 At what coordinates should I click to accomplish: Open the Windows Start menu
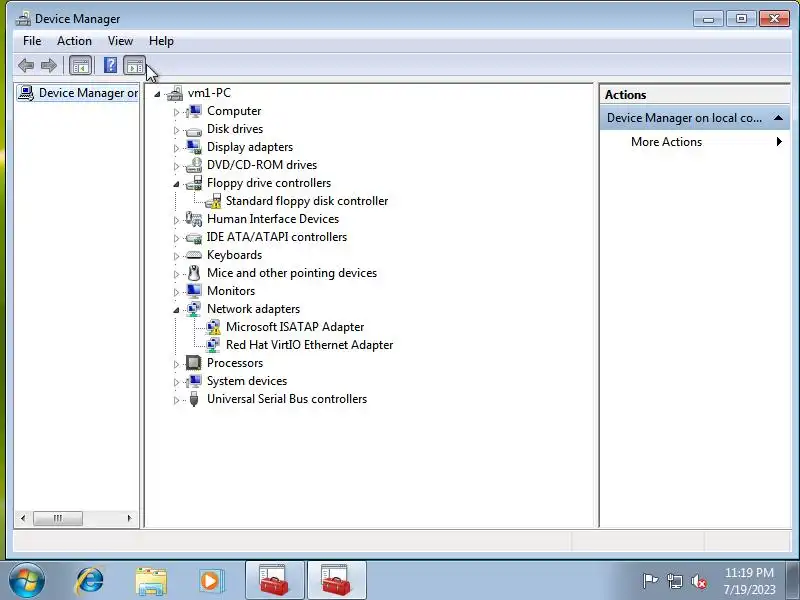(27, 581)
